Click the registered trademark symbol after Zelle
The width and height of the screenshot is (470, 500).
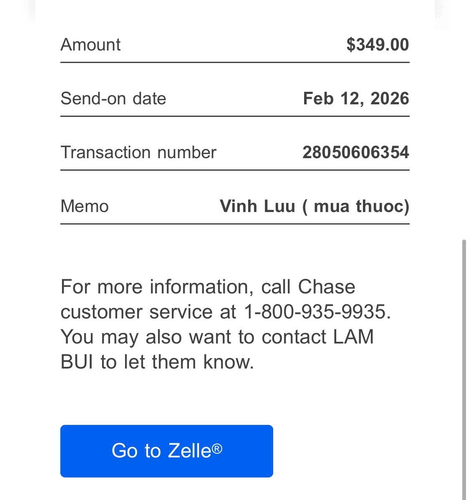point(217,449)
